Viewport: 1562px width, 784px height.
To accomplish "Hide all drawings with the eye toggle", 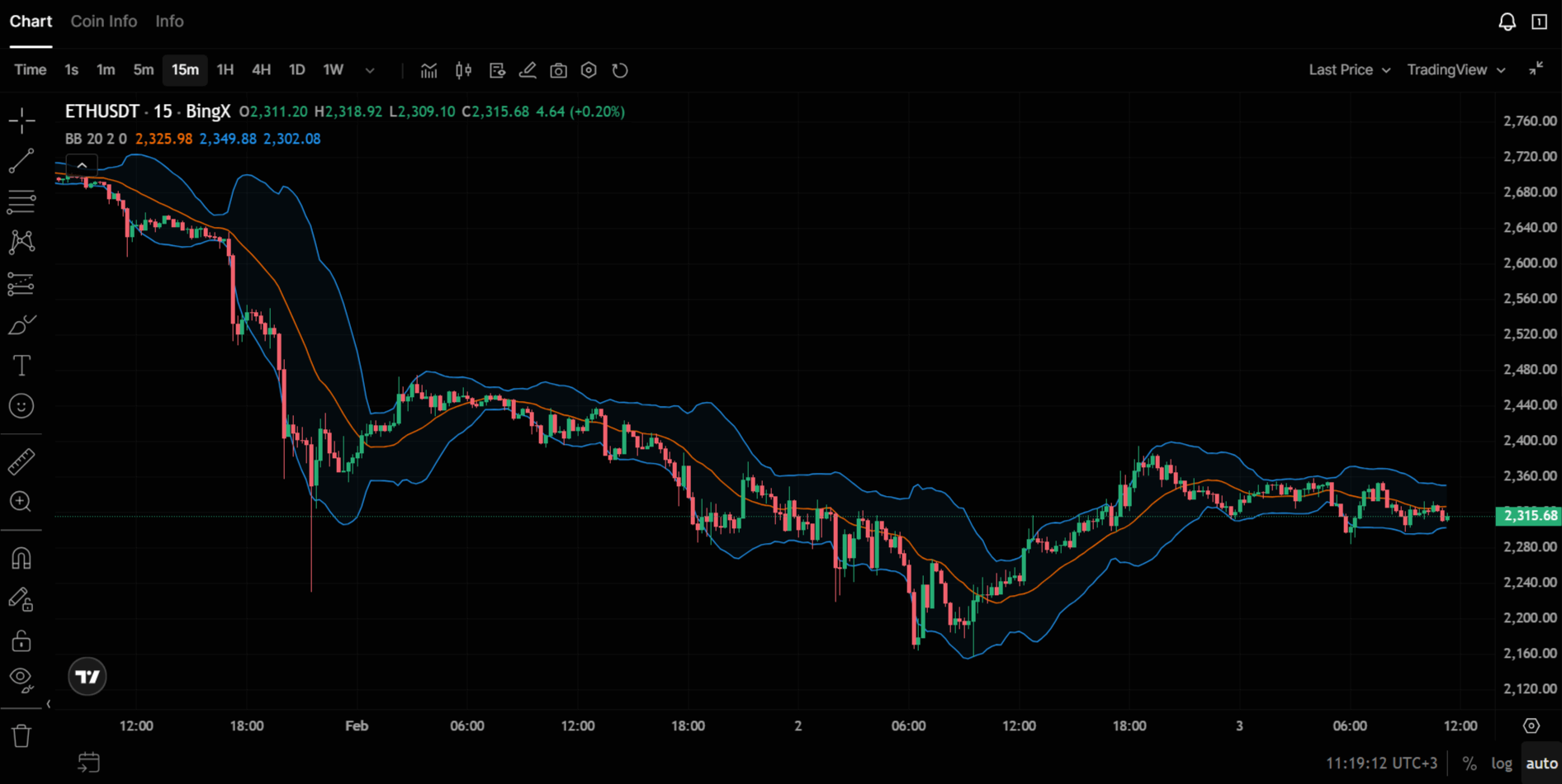I will click(x=21, y=679).
